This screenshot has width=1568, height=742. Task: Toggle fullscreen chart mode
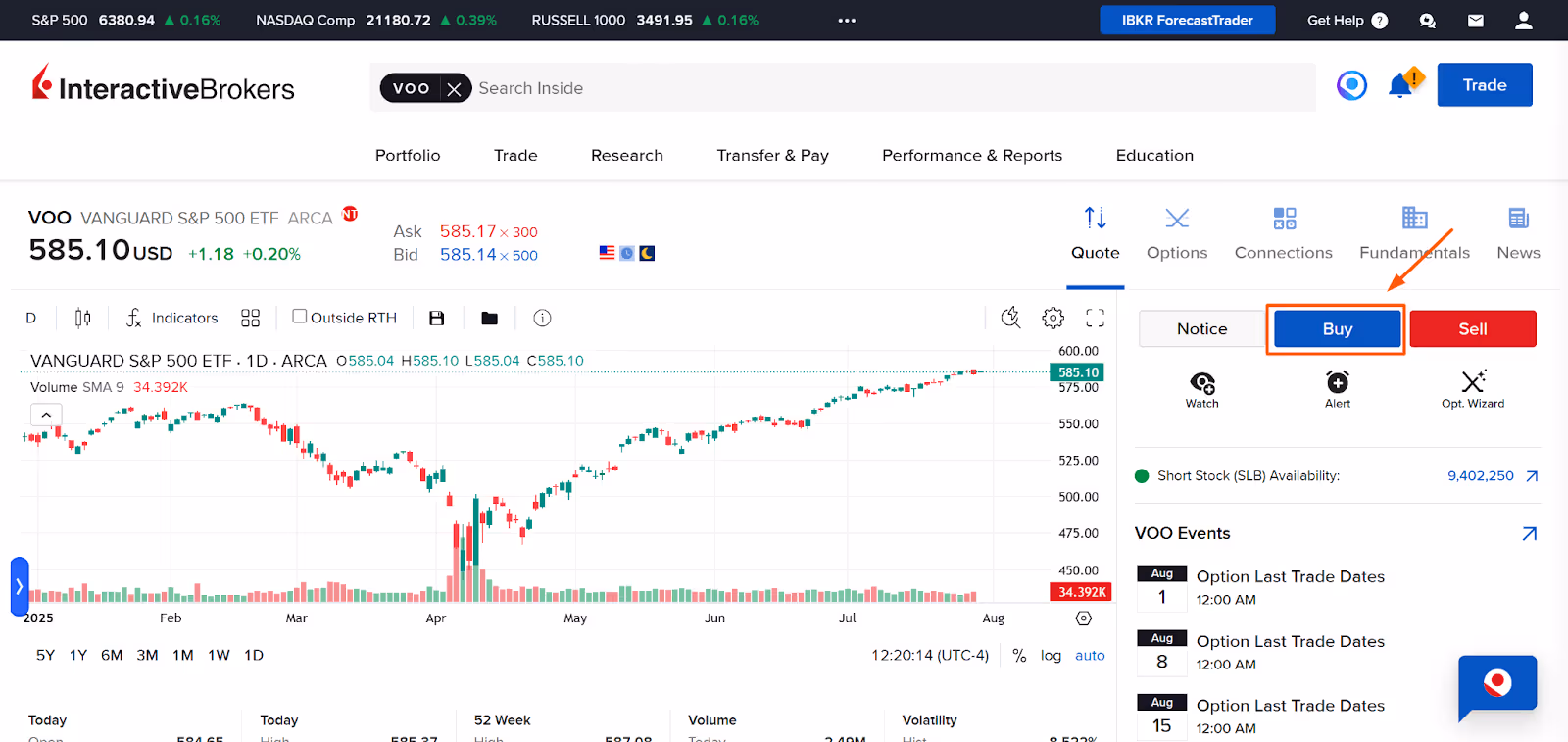point(1096,318)
